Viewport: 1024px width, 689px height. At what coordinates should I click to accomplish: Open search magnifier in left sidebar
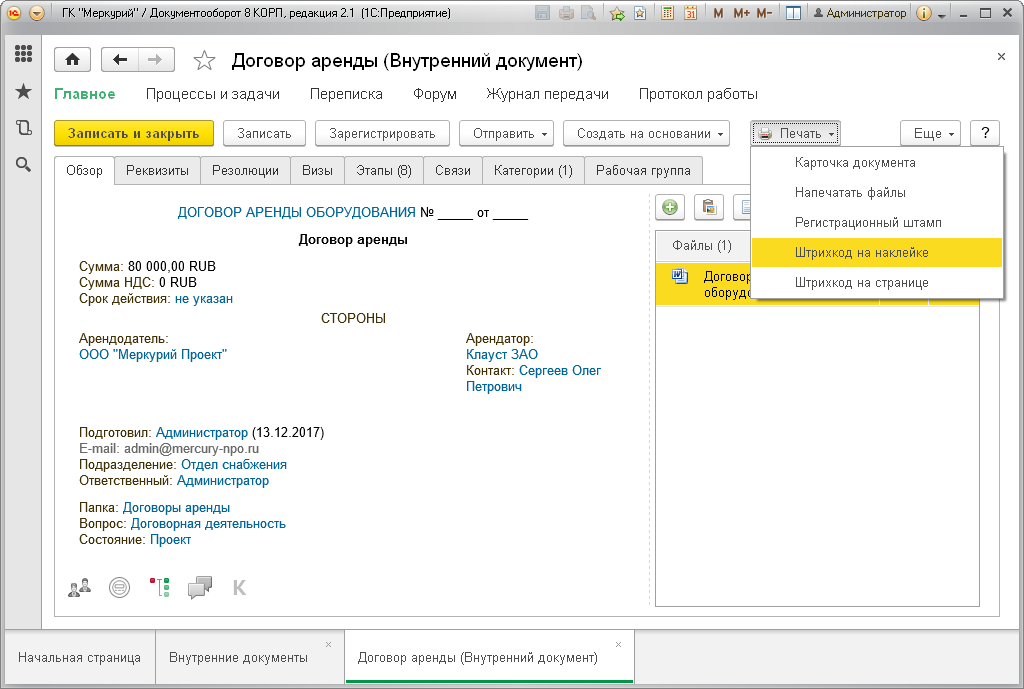point(24,165)
